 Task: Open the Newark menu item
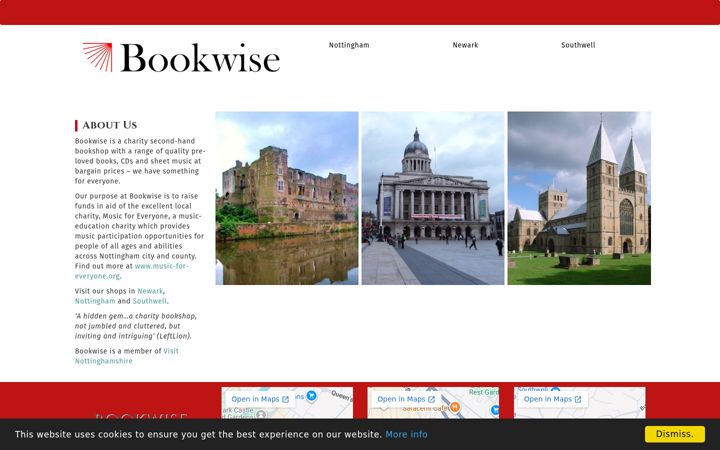(x=465, y=45)
